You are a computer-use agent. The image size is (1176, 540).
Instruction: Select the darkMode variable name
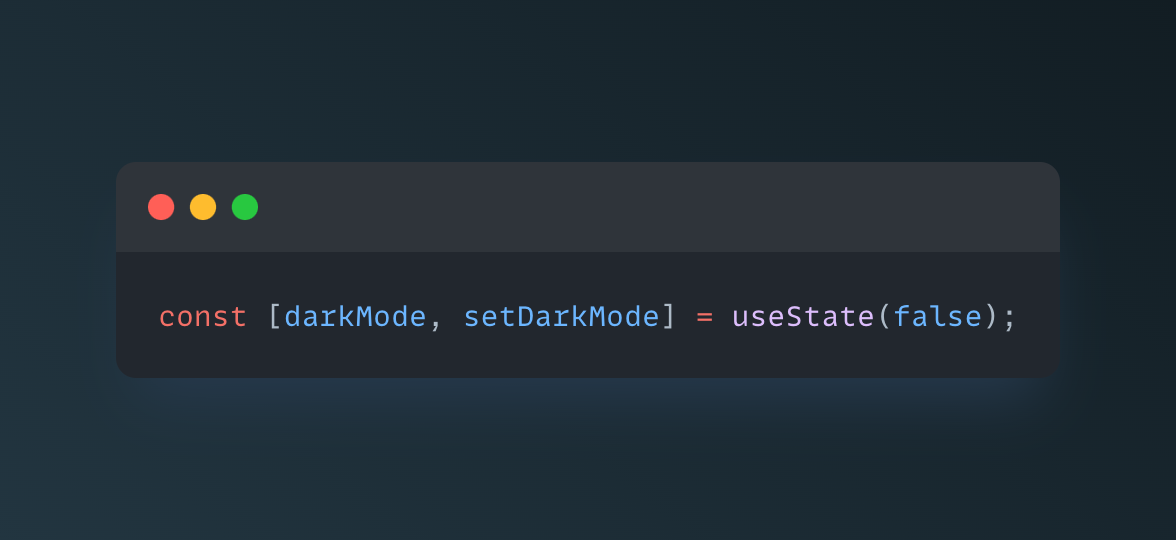tap(356, 317)
